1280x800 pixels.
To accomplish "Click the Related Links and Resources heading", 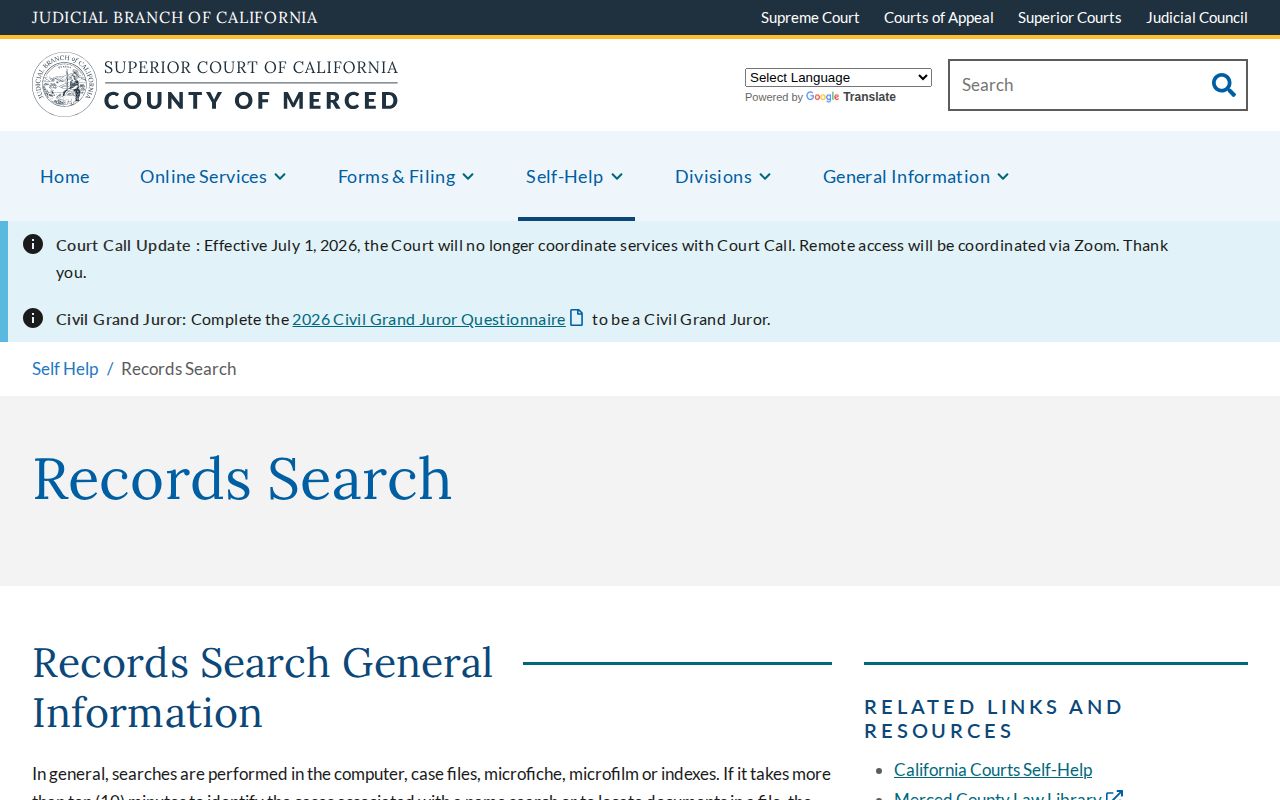I will click(994, 719).
